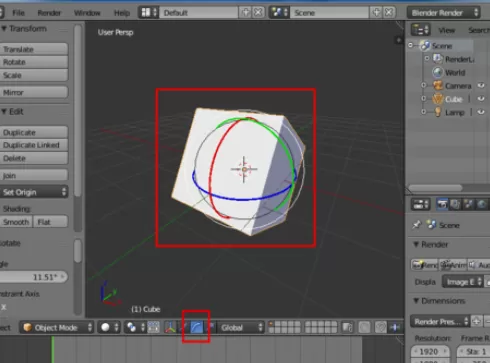
Task: Add a new scene with plus icon
Action: tap(376, 13)
